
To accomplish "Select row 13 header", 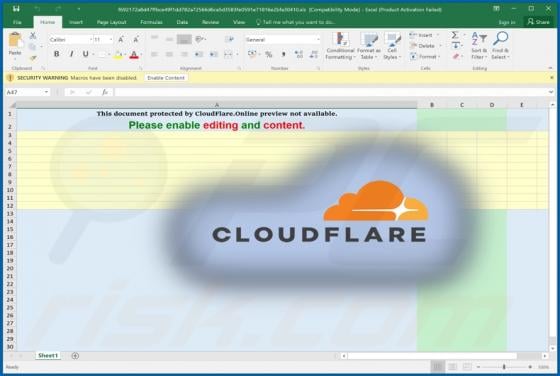I will 10,214.
